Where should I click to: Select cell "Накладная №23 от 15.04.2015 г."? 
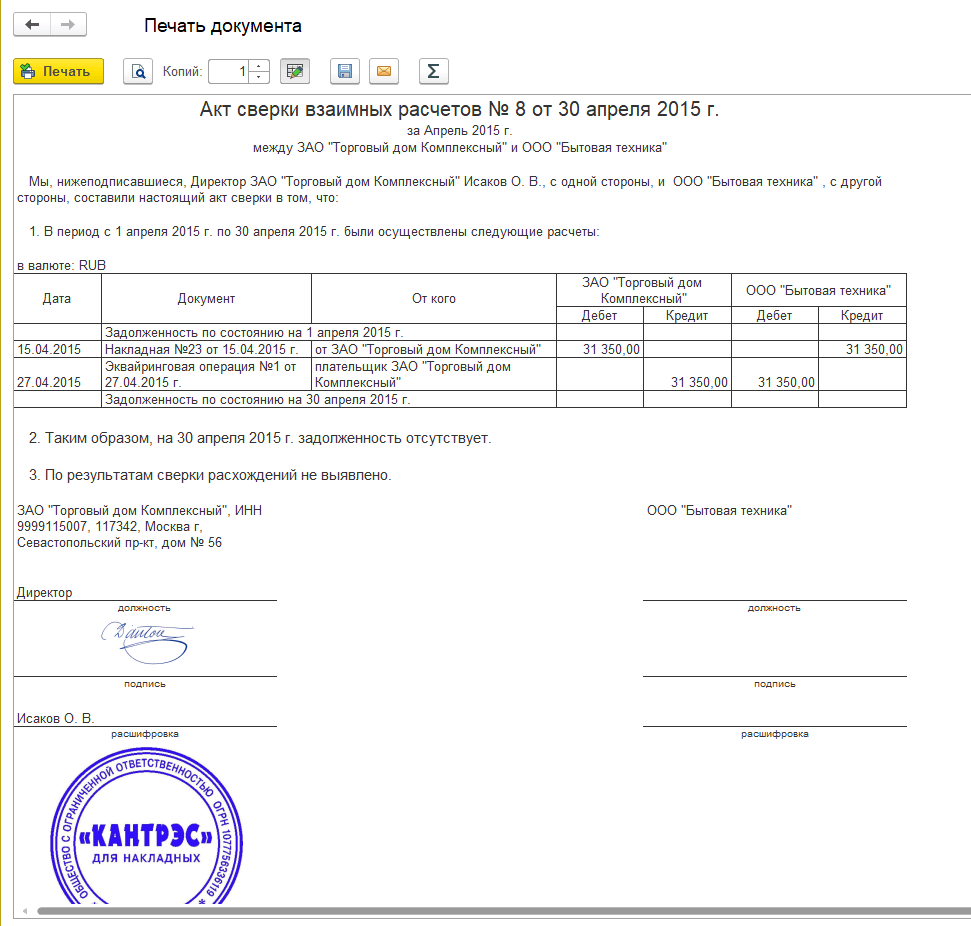(206, 349)
